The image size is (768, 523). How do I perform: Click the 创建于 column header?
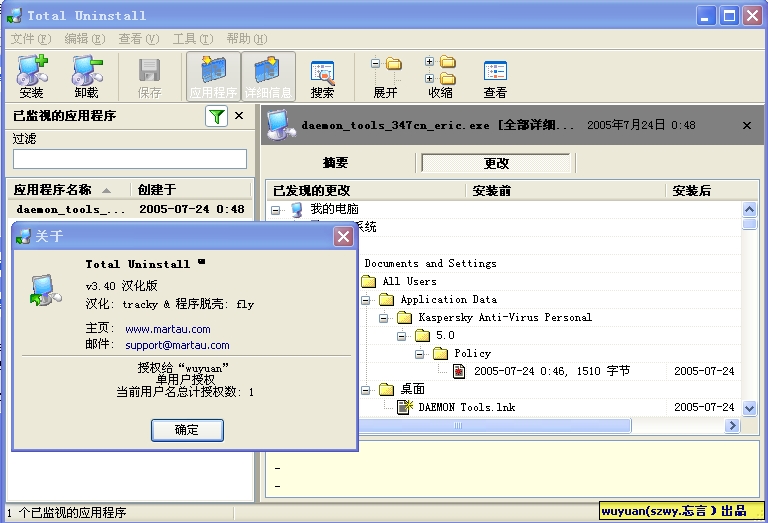click(x=191, y=190)
